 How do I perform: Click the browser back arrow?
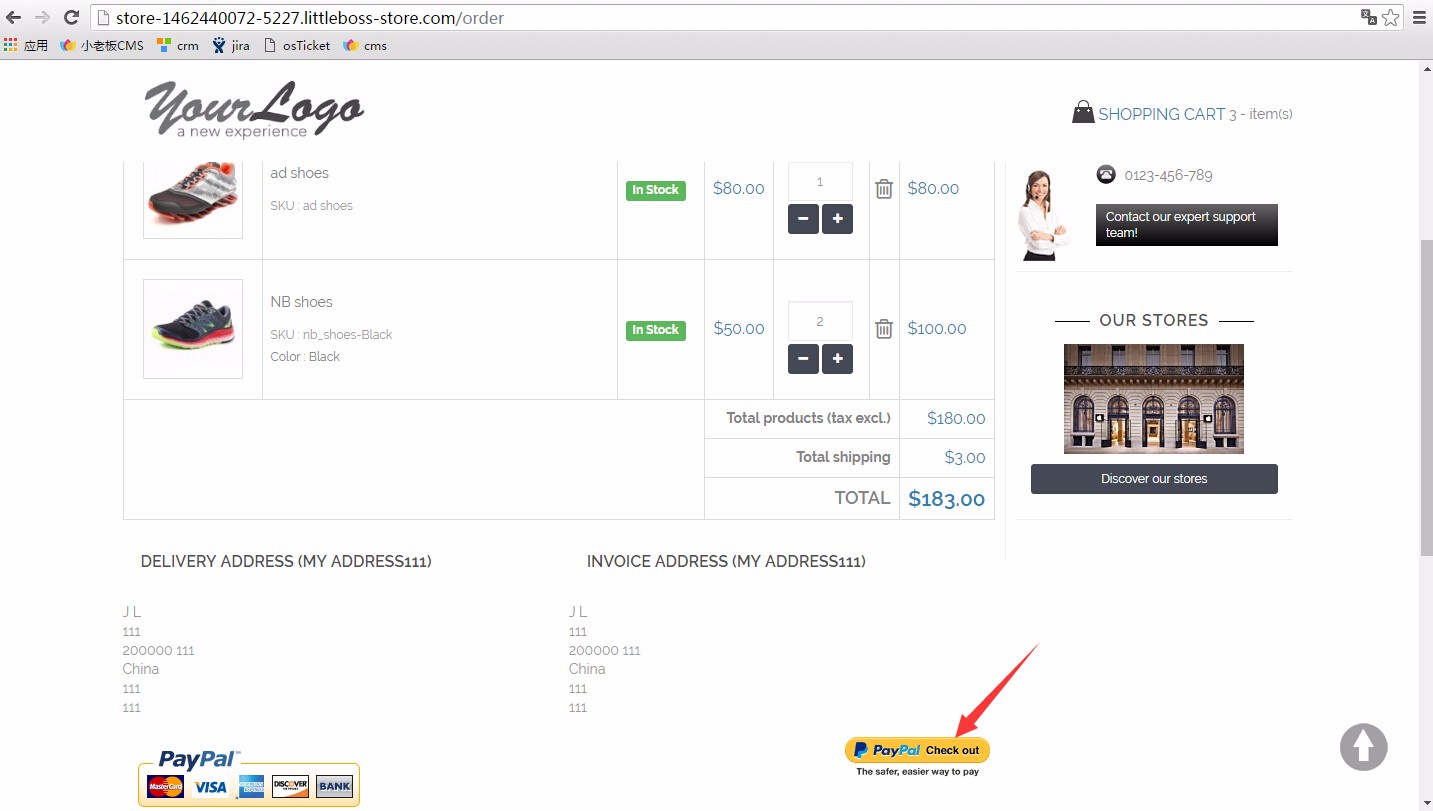pos(14,17)
